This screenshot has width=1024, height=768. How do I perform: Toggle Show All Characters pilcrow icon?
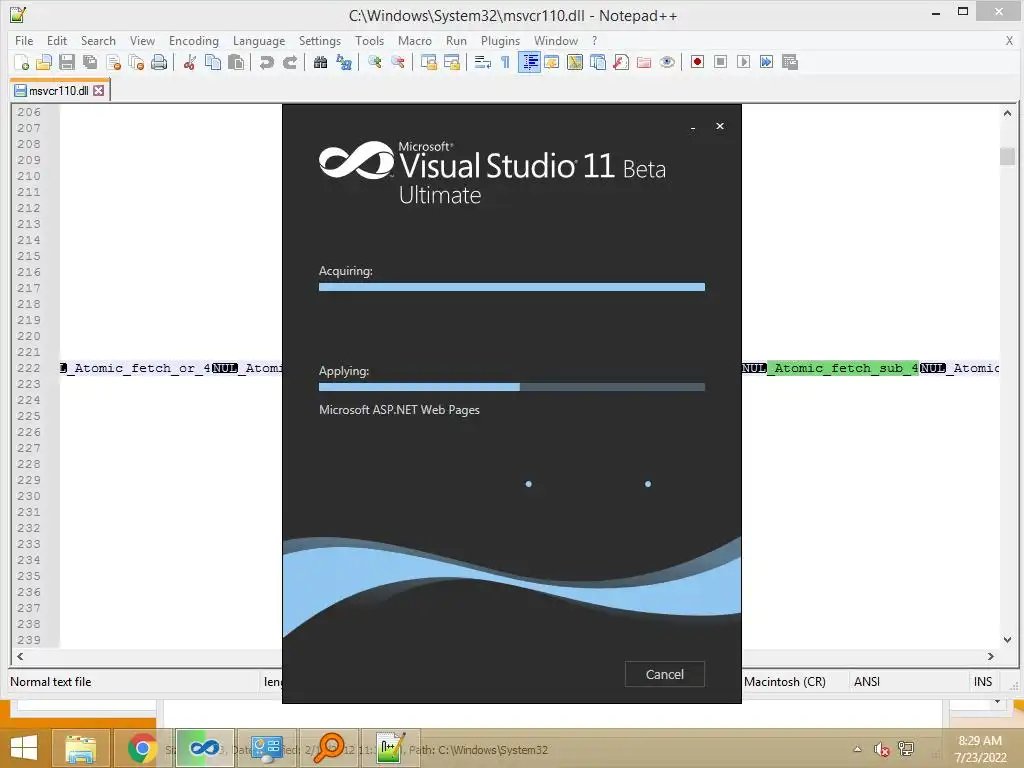pos(505,62)
